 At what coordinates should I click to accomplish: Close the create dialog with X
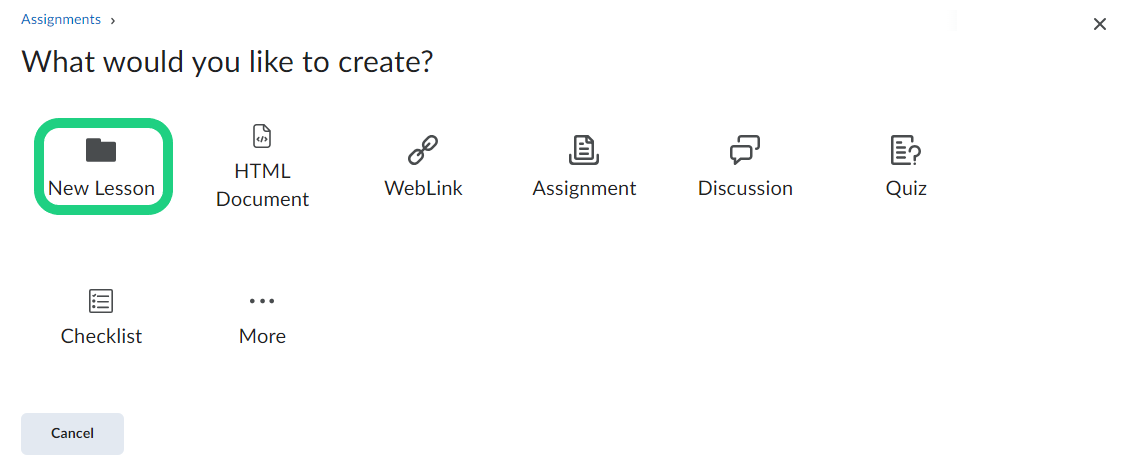(x=1100, y=24)
